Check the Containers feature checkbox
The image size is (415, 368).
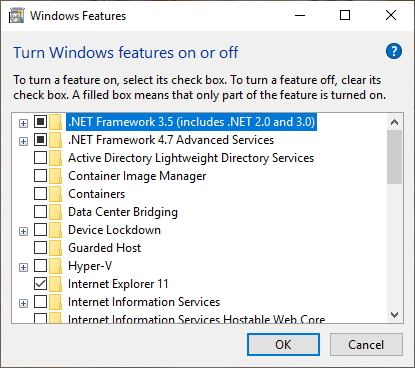click(40, 194)
